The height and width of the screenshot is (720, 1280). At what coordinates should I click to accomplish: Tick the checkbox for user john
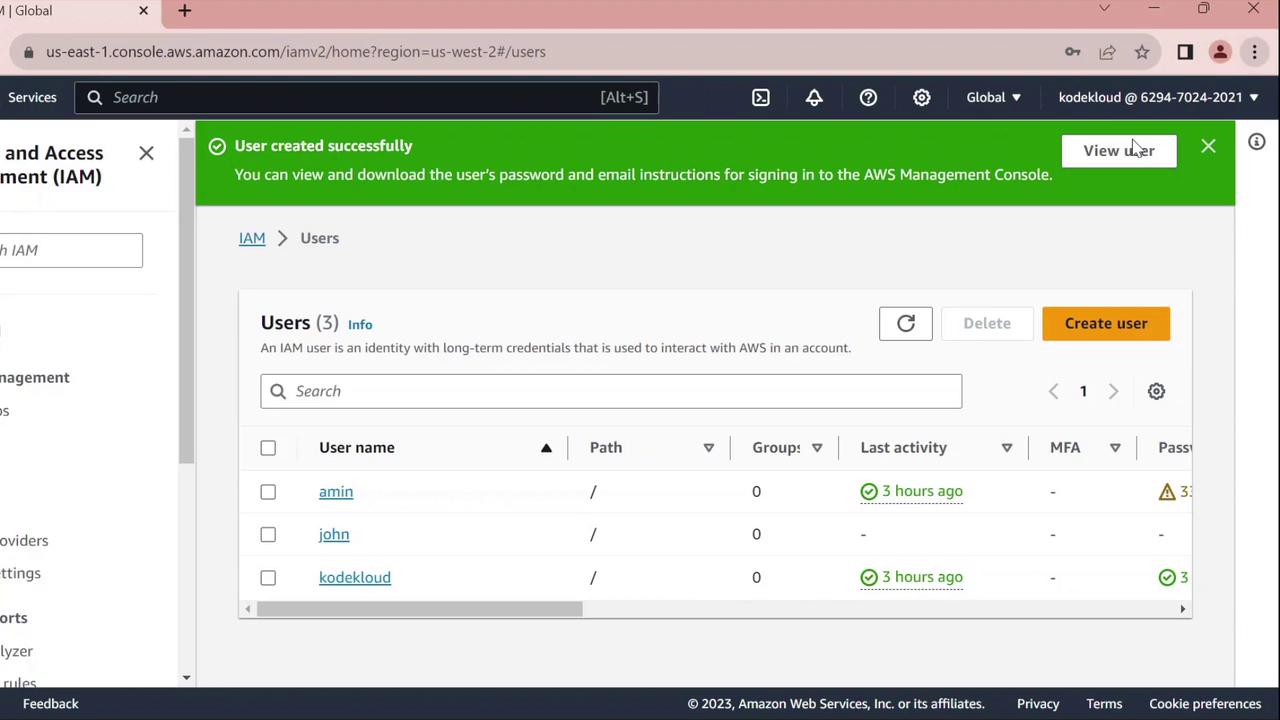pos(268,535)
